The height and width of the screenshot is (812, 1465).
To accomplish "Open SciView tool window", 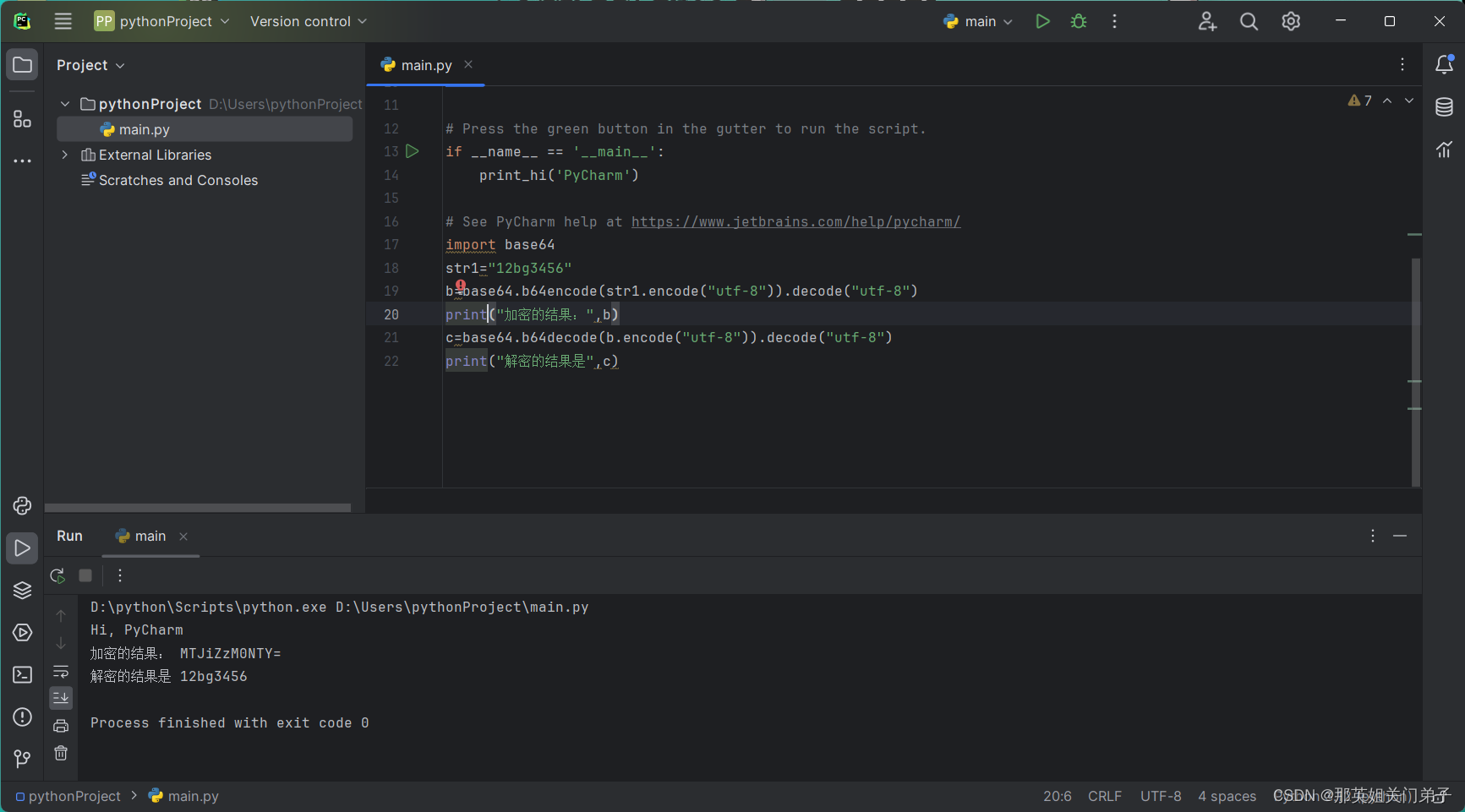I will (x=1444, y=150).
